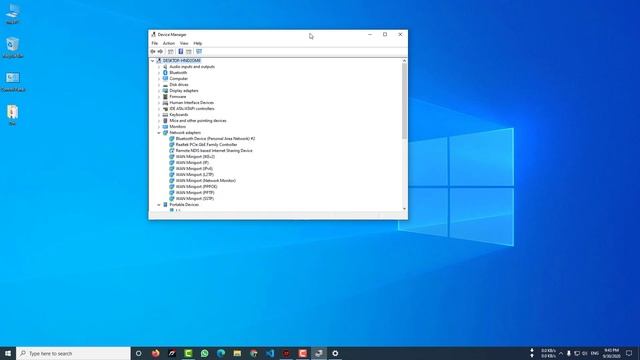640x360 pixels.
Task: Open File Explorer from the taskbar
Action: 237,353
